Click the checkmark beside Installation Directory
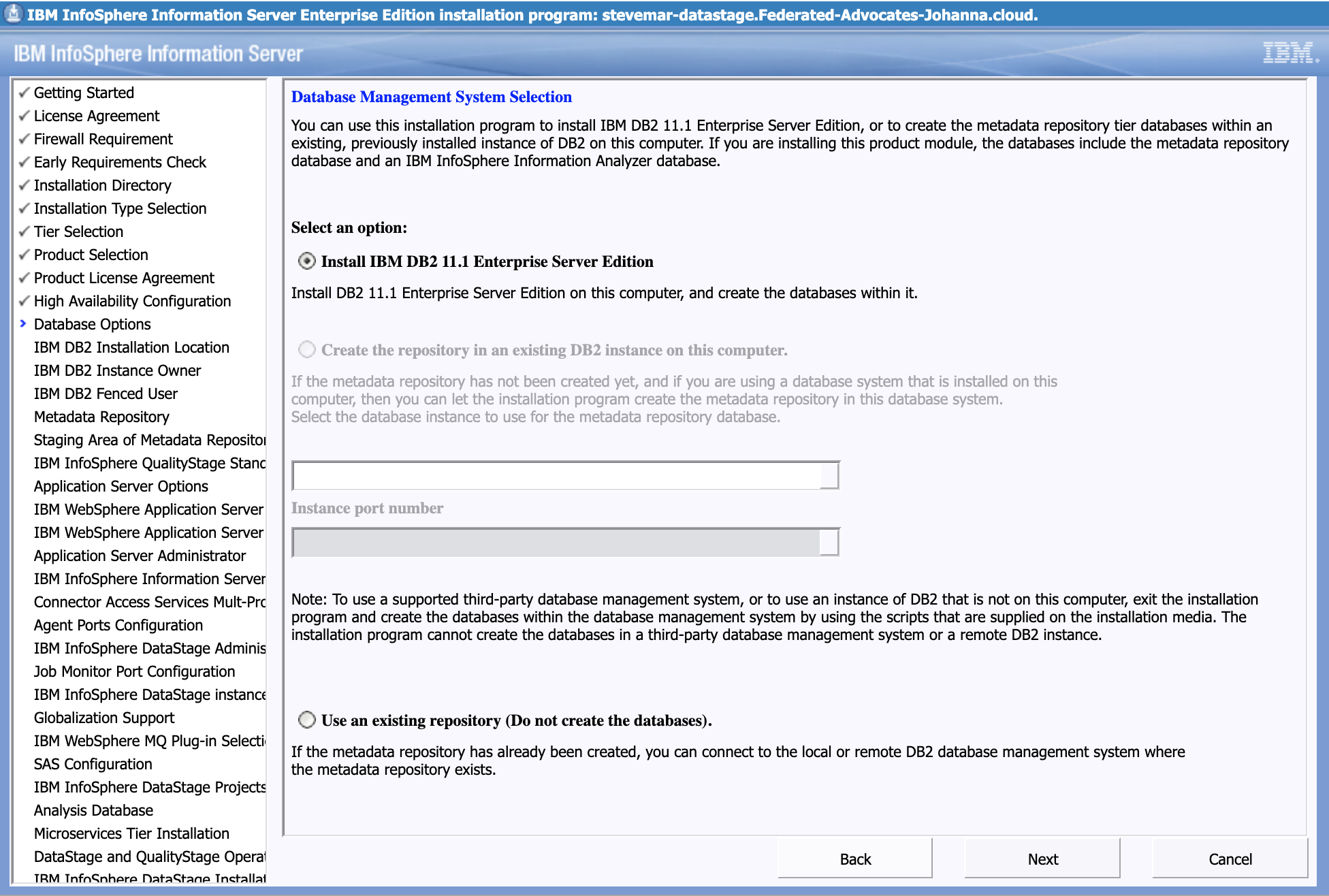1329x896 pixels. (x=25, y=185)
